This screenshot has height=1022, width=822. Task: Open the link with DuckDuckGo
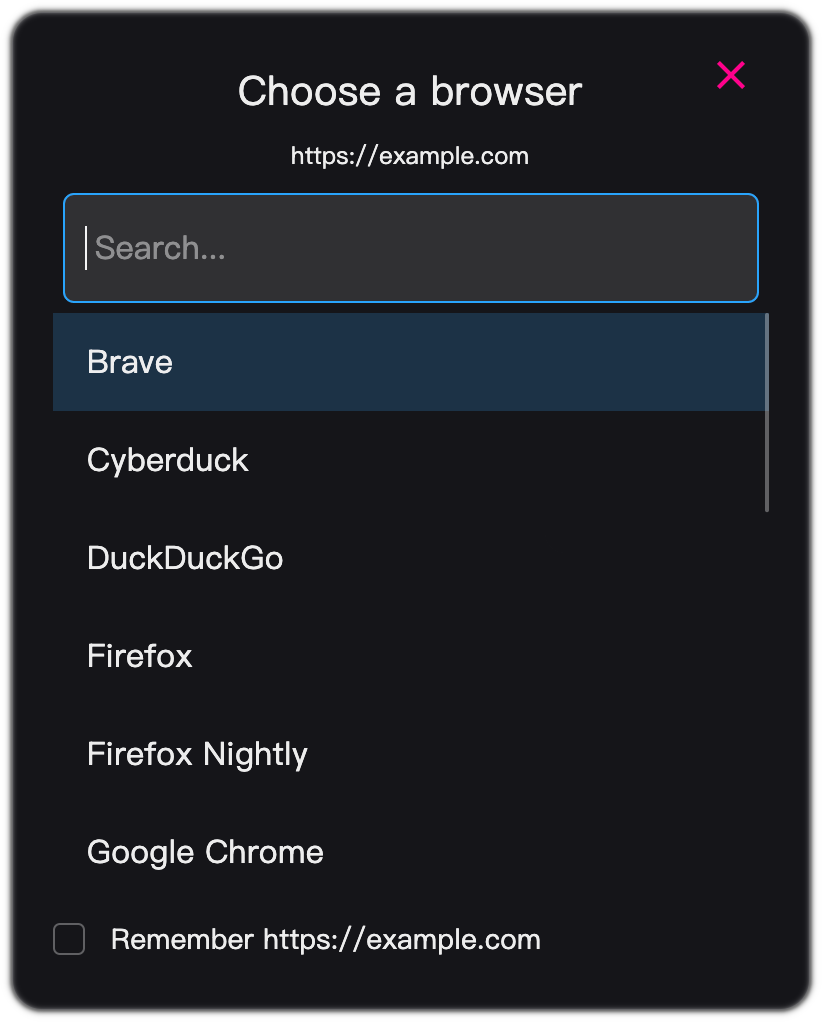pyautogui.click(x=185, y=558)
